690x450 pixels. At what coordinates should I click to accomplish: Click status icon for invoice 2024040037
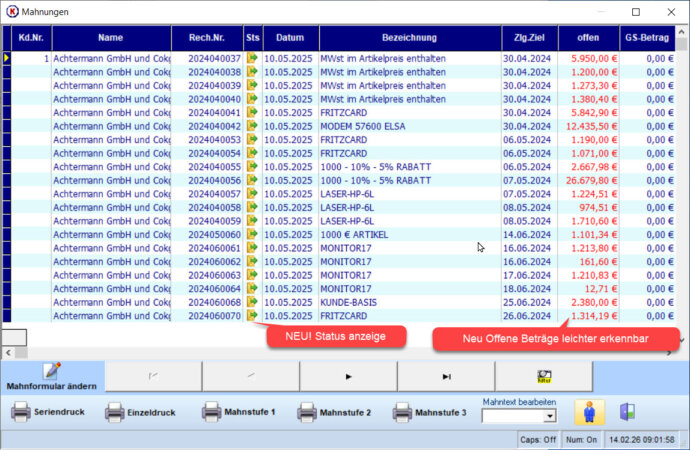(x=253, y=59)
